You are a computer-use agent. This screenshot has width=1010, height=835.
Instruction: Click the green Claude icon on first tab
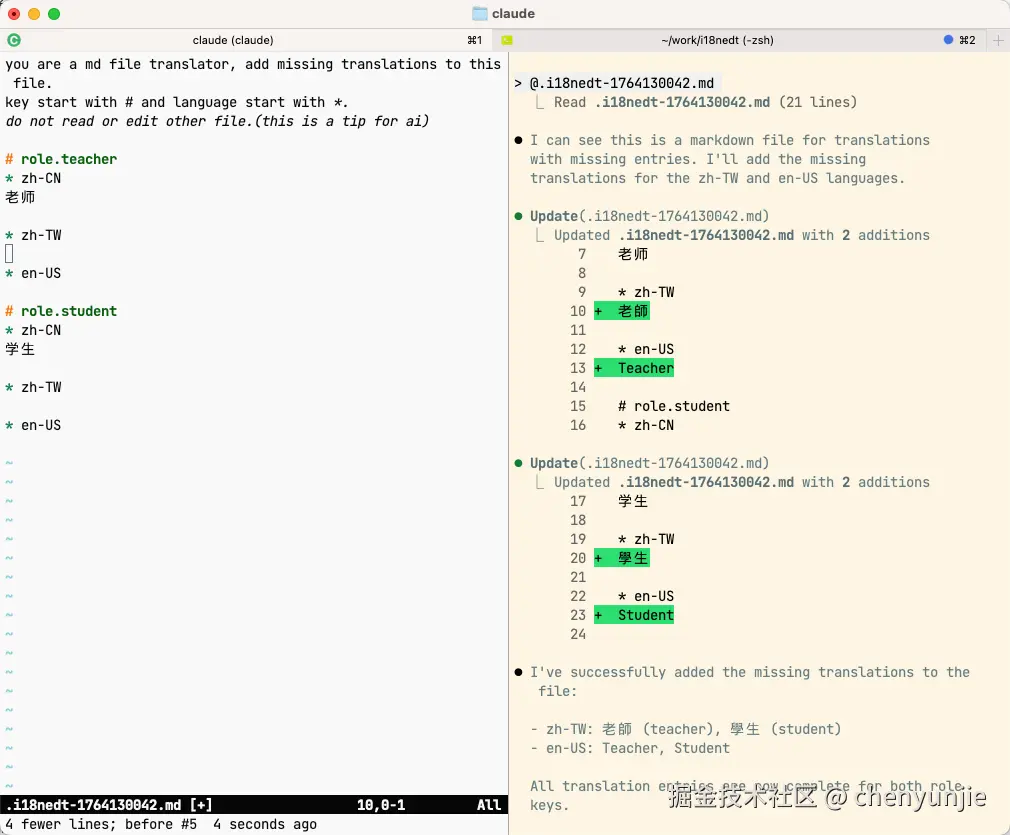tap(14, 40)
